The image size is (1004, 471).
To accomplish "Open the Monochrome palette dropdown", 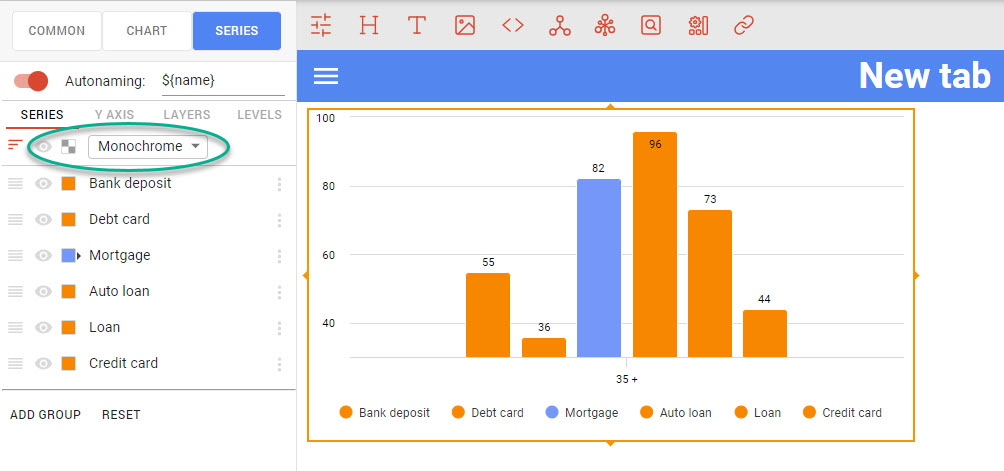I will tap(148, 147).
